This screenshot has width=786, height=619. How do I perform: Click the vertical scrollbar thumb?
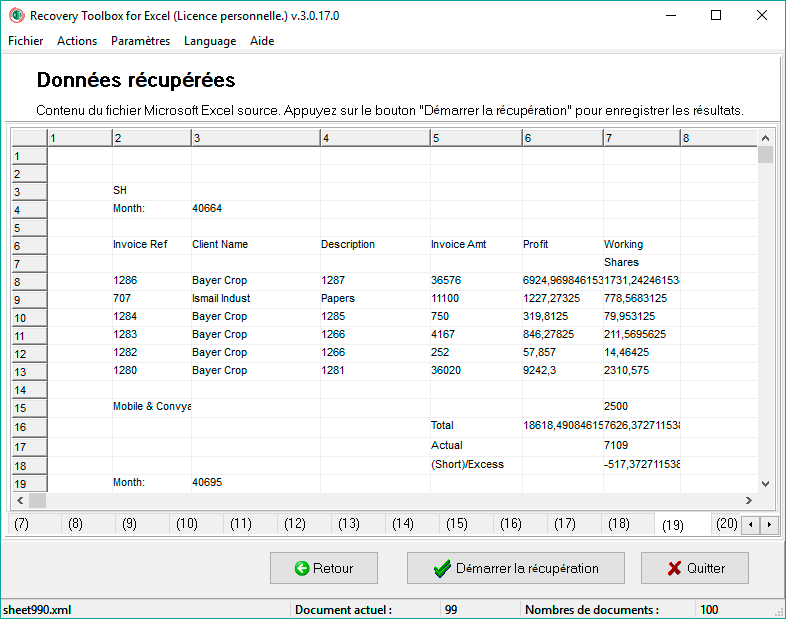(x=765, y=155)
